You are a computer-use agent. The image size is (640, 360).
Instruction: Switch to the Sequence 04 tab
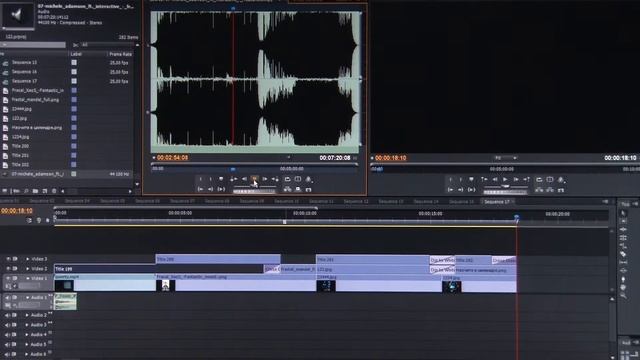point(77,201)
